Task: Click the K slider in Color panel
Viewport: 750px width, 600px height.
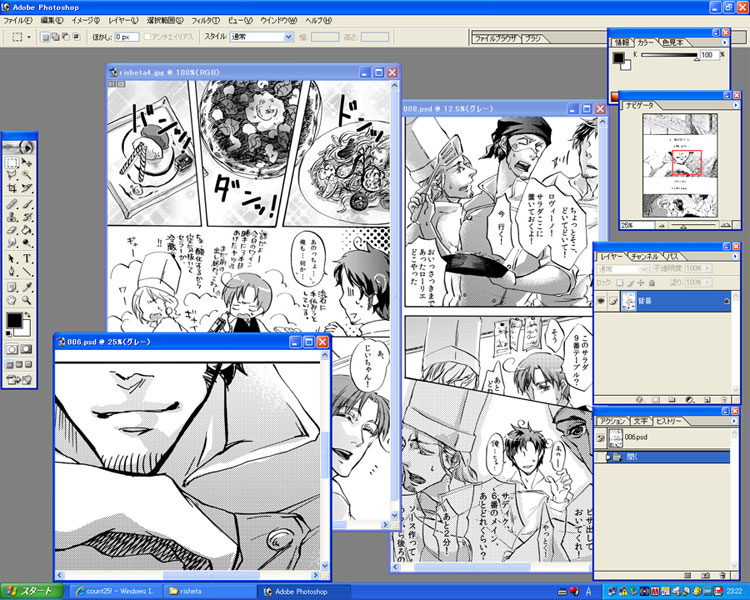Action: point(669,56)
